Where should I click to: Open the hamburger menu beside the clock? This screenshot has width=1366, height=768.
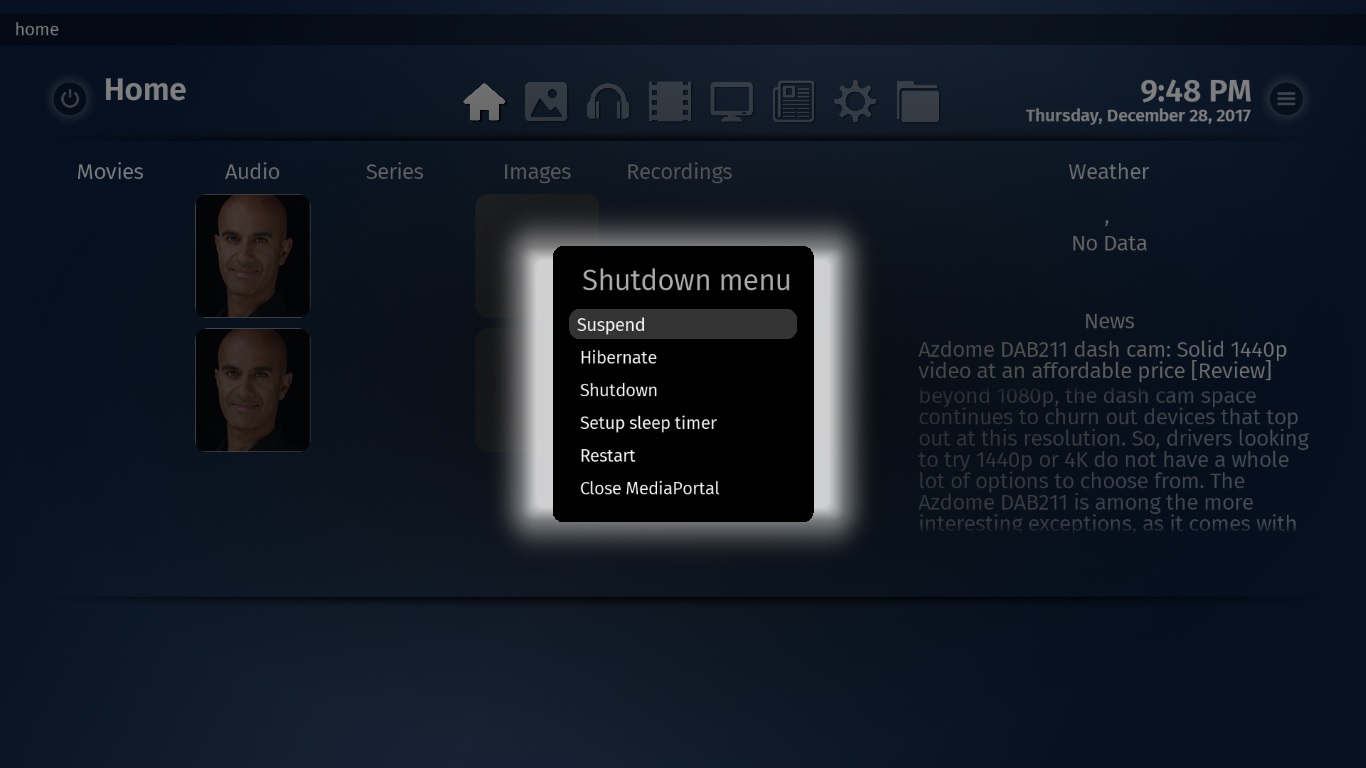coord(1286,98)
